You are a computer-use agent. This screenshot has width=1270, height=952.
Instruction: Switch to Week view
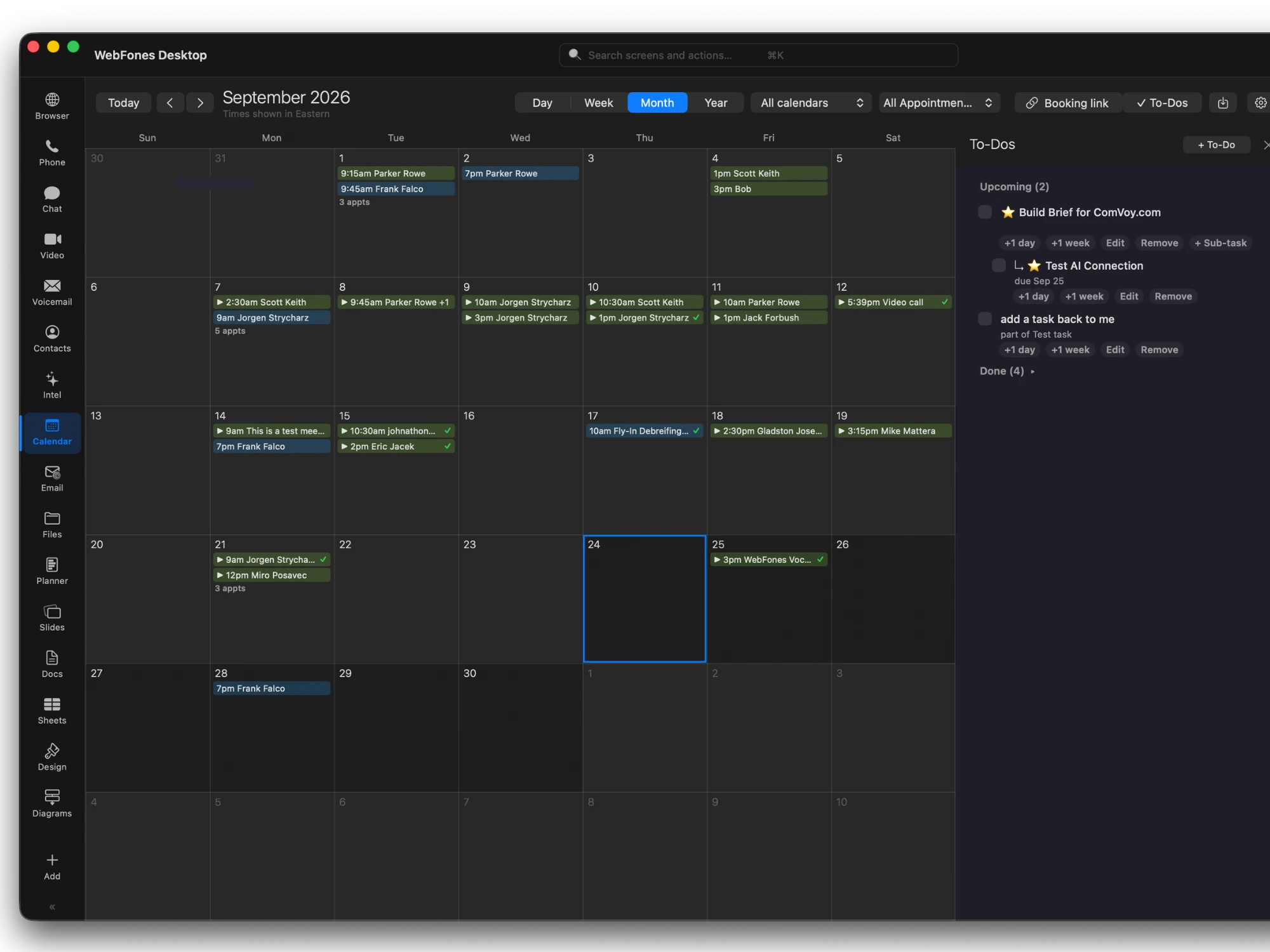point(599,103)
